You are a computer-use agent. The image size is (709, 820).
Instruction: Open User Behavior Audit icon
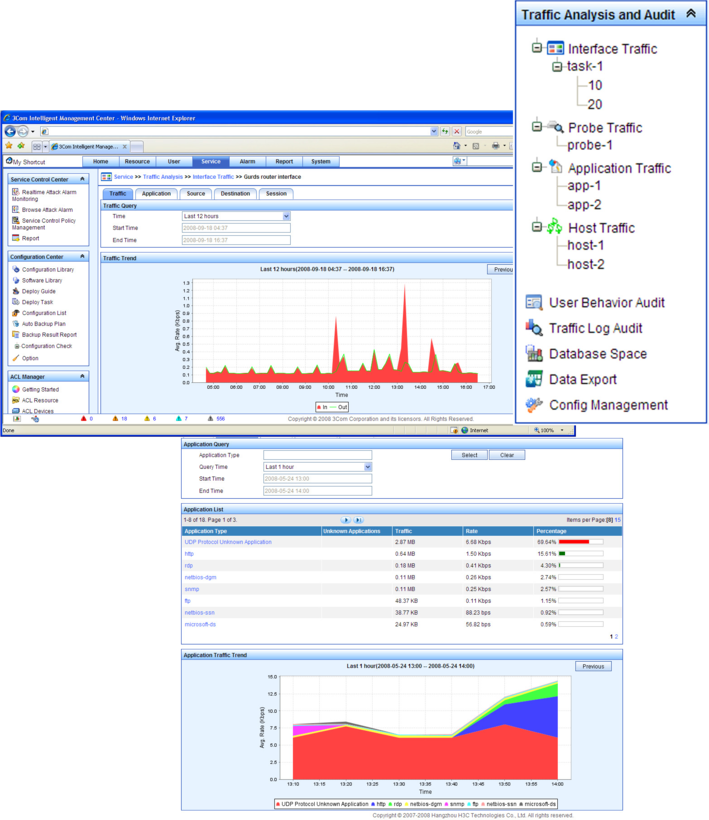534,302
